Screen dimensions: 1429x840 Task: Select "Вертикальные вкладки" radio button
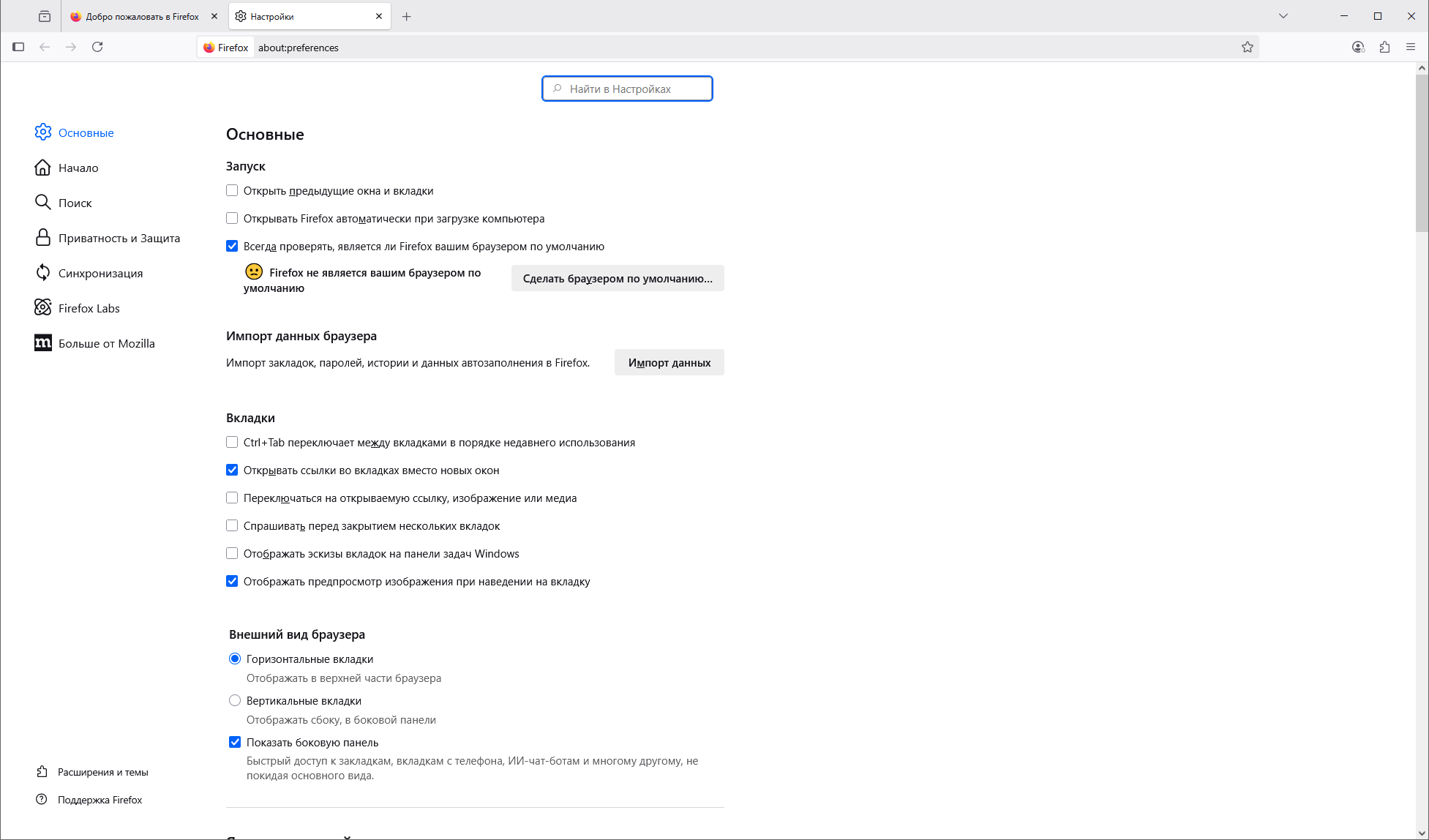[235, 701]
